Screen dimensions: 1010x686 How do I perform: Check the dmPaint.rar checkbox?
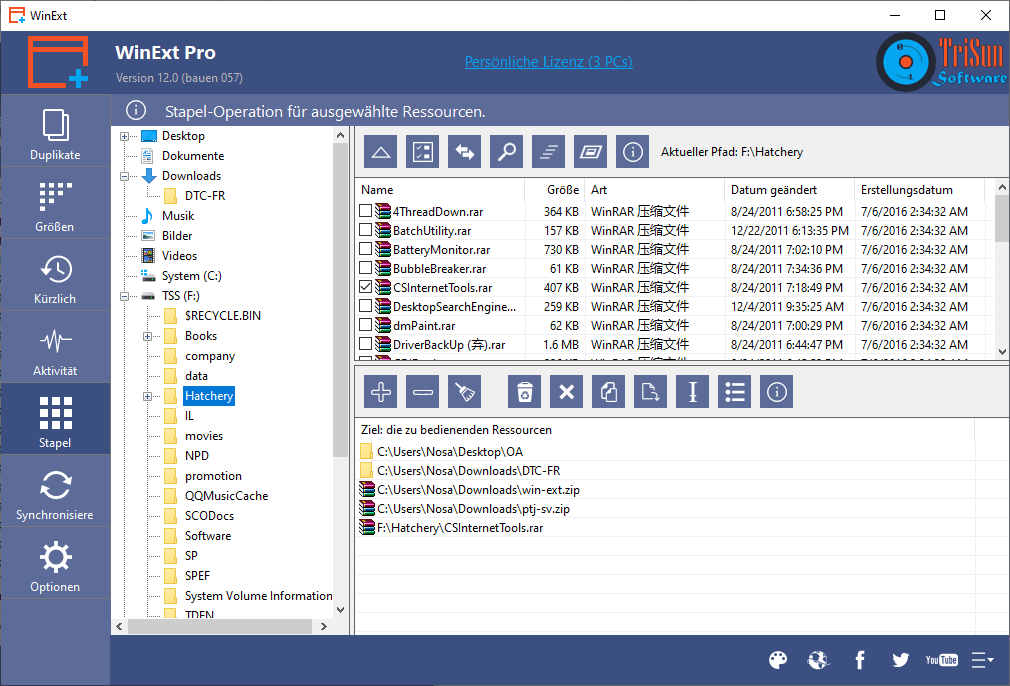point(366,325)
